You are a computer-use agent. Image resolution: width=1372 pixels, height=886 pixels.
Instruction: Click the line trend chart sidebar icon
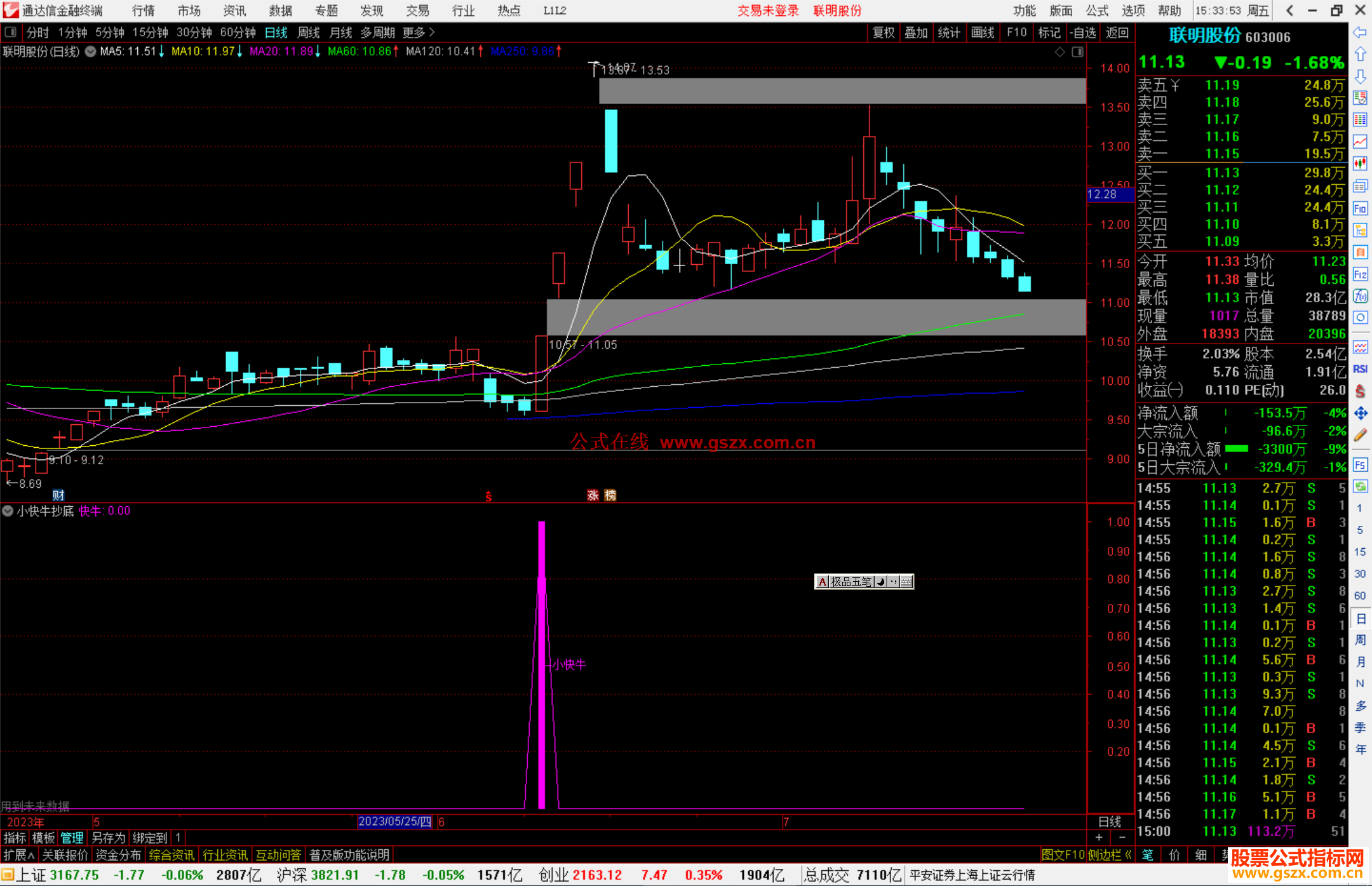coord(1360,142)
